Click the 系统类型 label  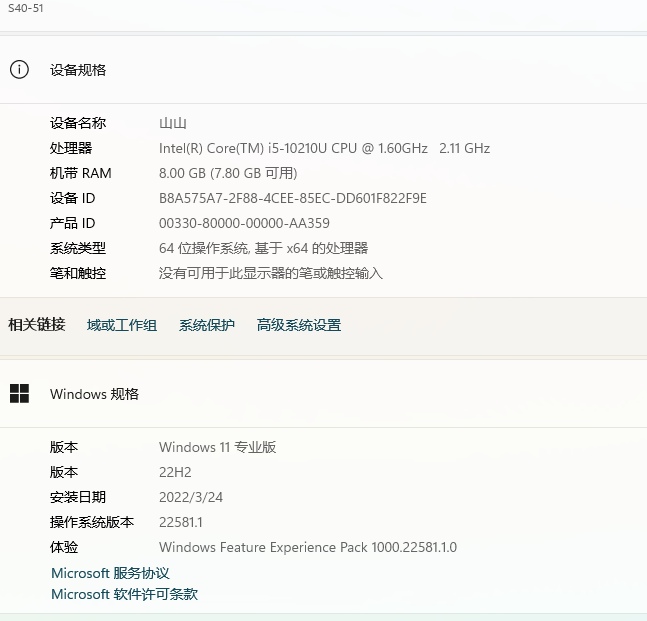(x=78, y=248)
